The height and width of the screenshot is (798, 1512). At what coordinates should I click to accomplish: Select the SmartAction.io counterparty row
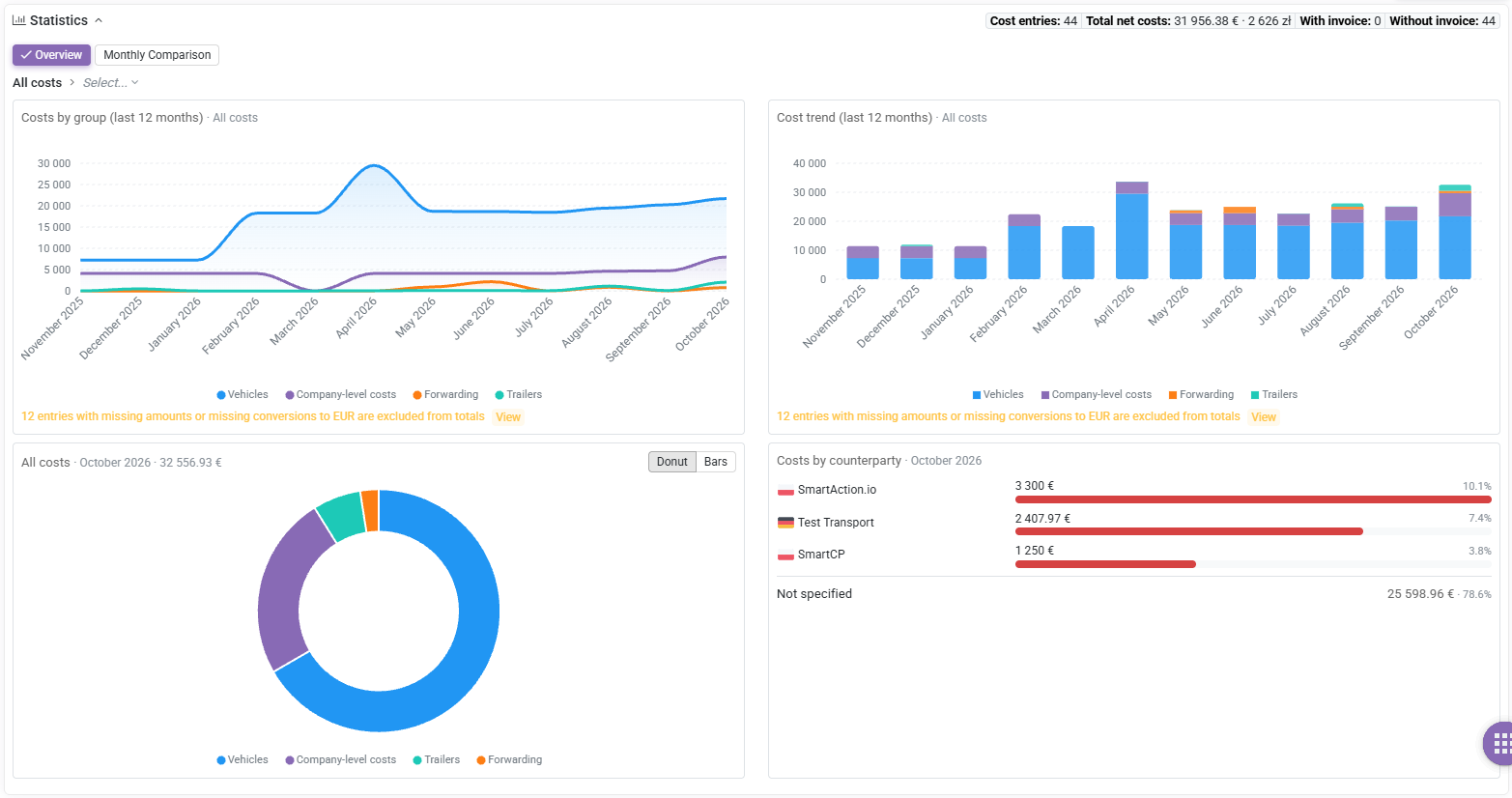pyautogui.click(x=1134, y=491)
